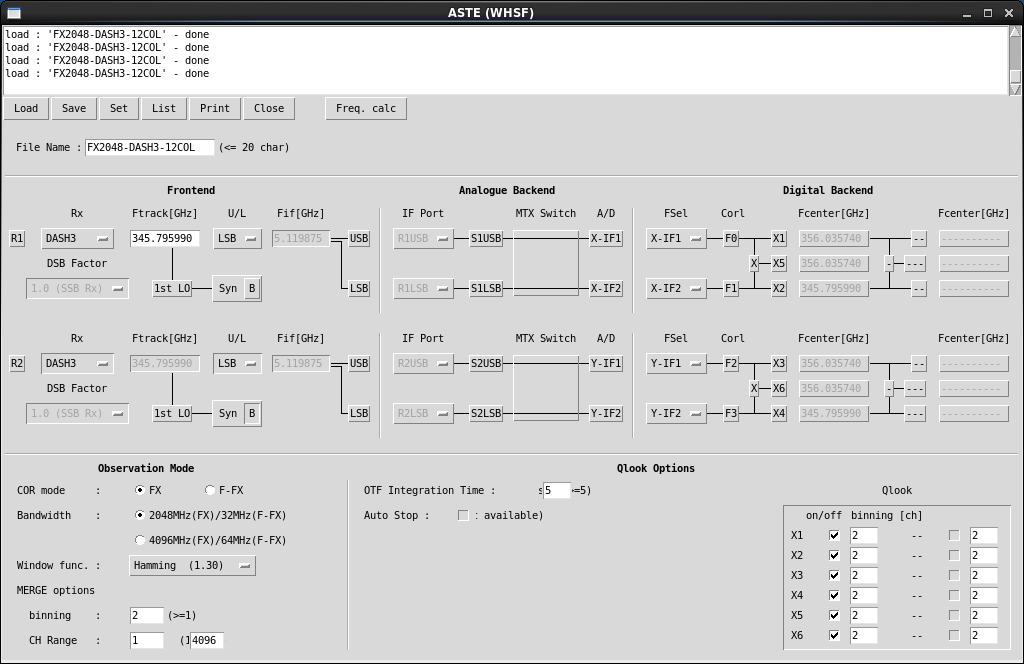Toggle Qlook on/off checkbox for X2
1024x664 pixels.
tap(834, 556)
